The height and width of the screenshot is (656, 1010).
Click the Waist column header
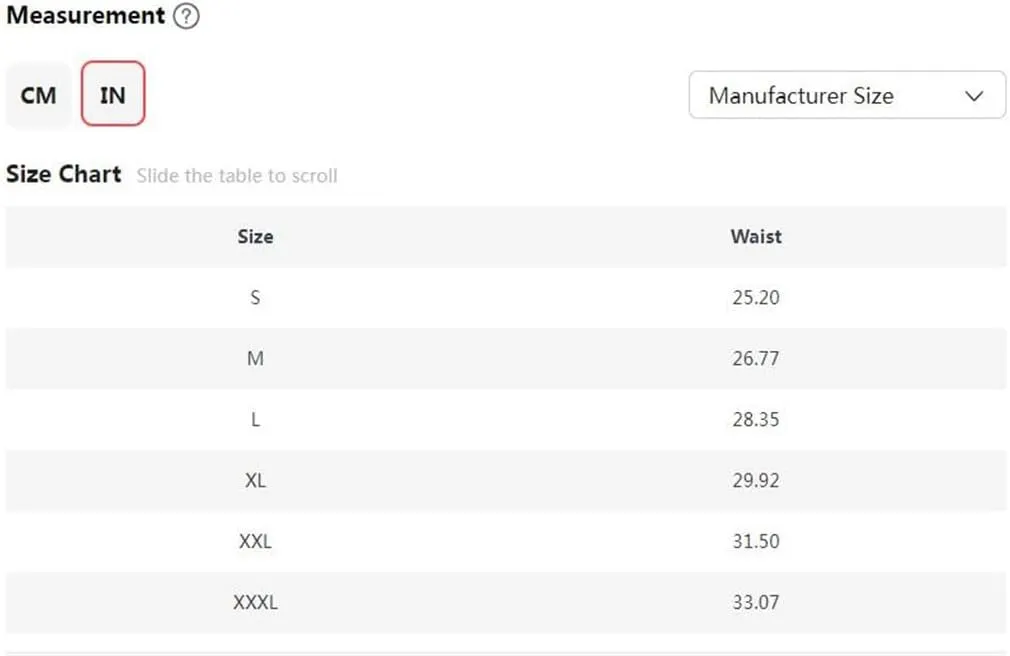click(756, 236)
